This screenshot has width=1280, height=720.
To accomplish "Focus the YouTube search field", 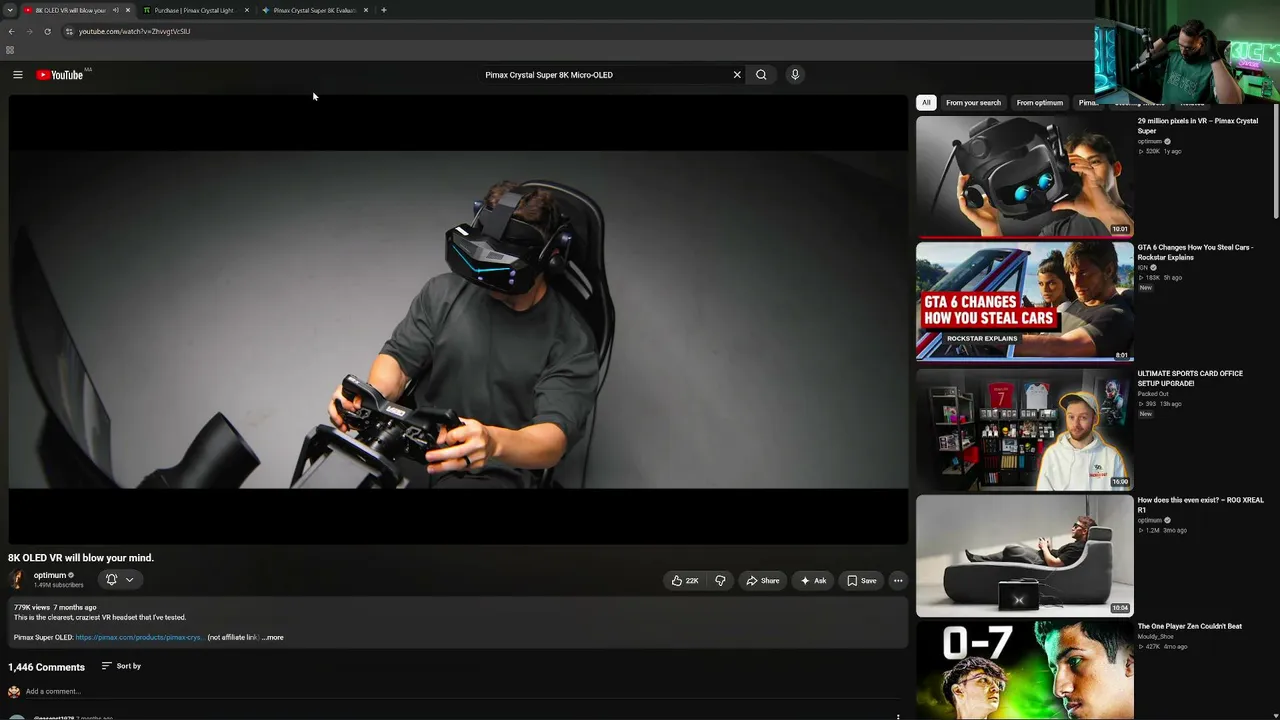I will coord(605,75).
